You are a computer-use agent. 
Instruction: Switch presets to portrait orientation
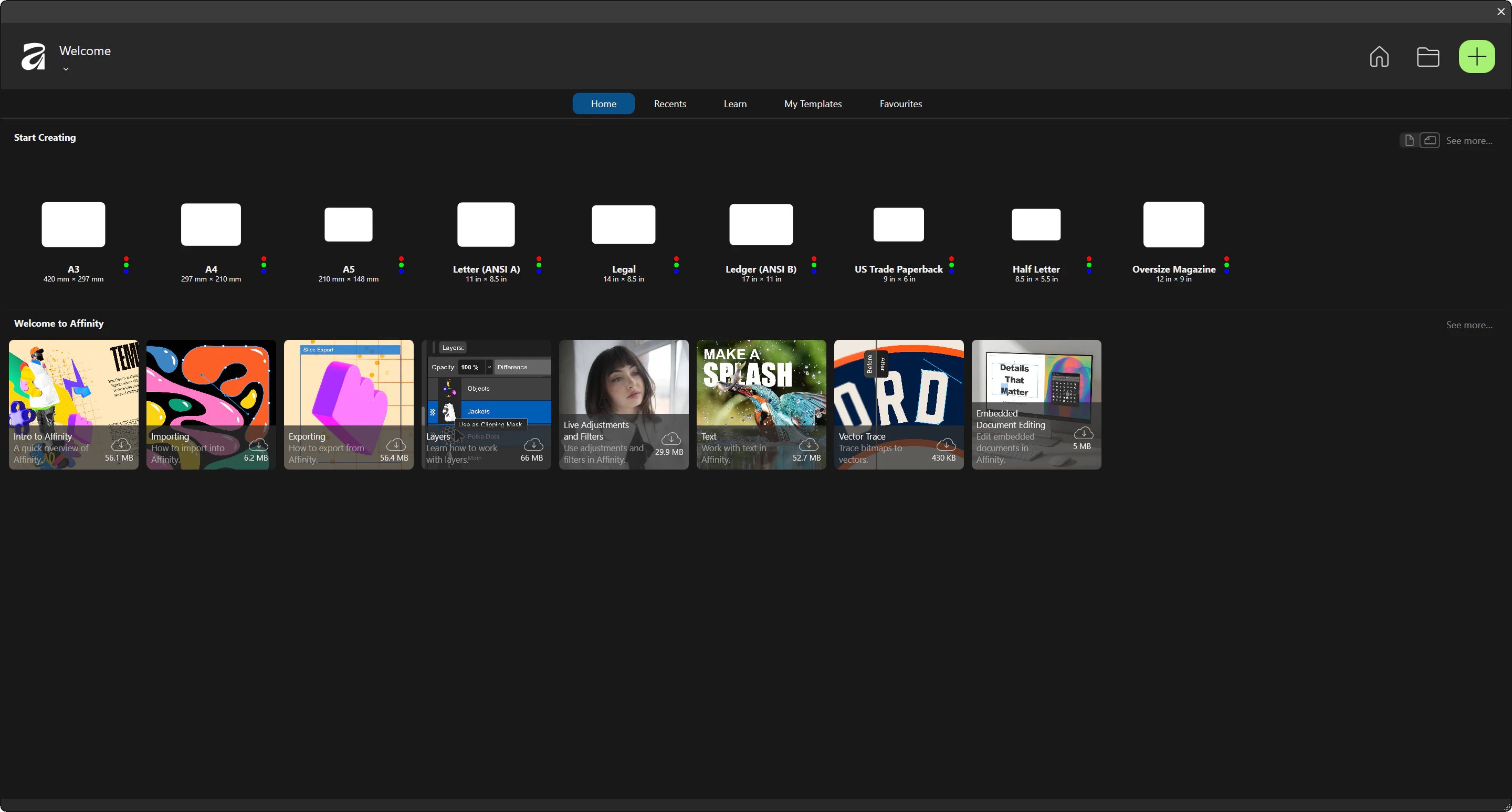[1409, 140]
